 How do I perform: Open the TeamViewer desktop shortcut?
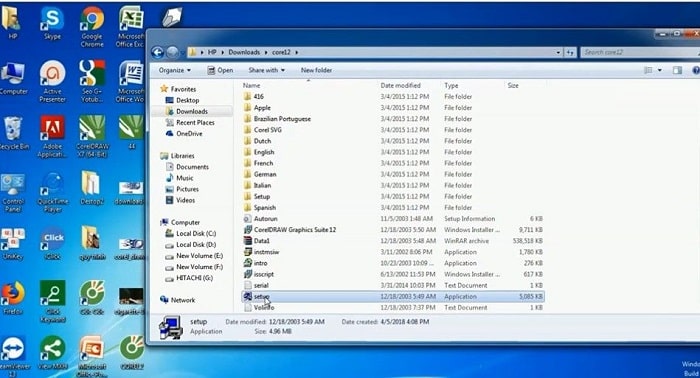13,356
